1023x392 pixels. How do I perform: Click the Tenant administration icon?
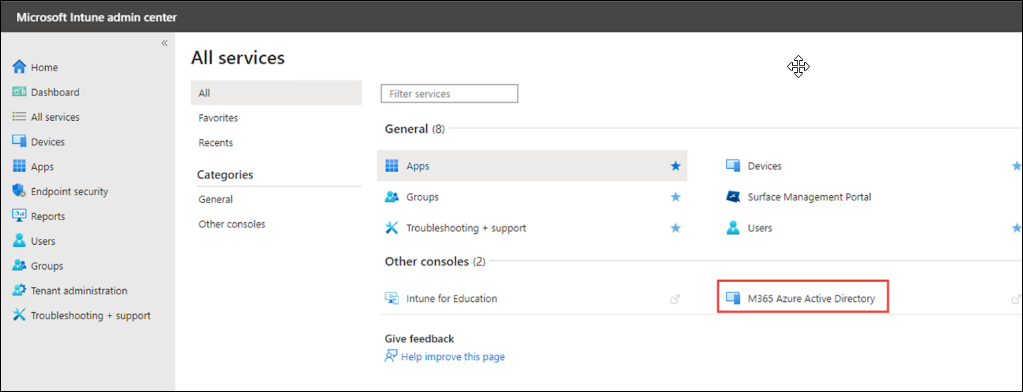(19, 290)
